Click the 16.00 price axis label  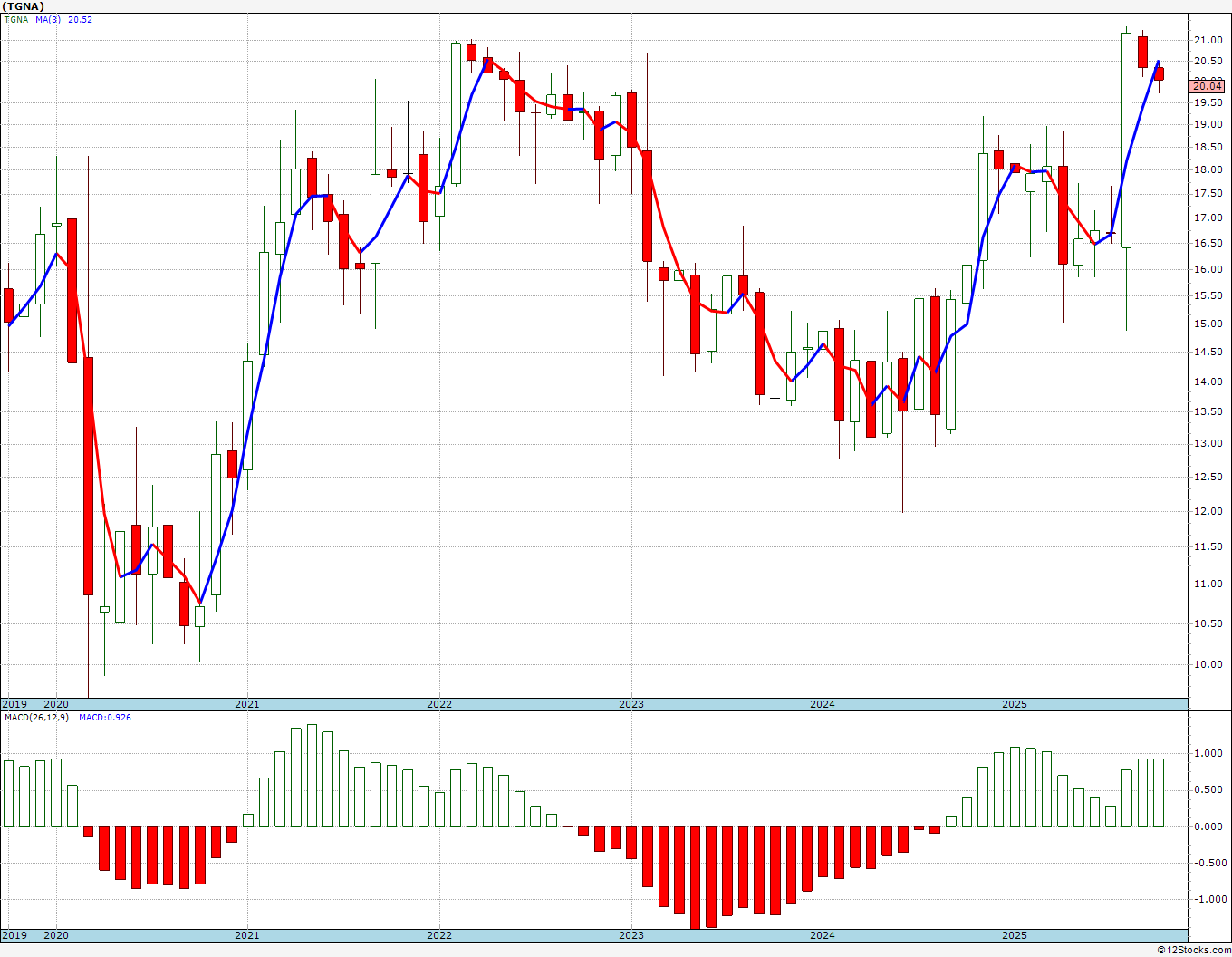[1207, 270]
